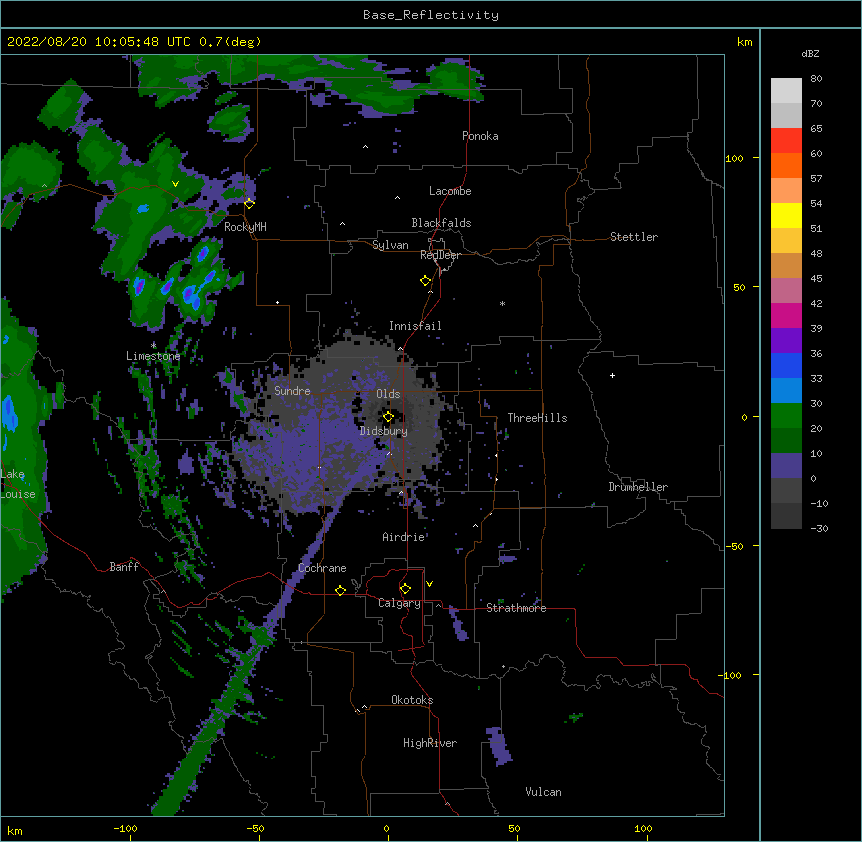The width and height of the screenshot is (862, 842).
Task: Click the Lake Louise label
Action: (x=18, y=484)
